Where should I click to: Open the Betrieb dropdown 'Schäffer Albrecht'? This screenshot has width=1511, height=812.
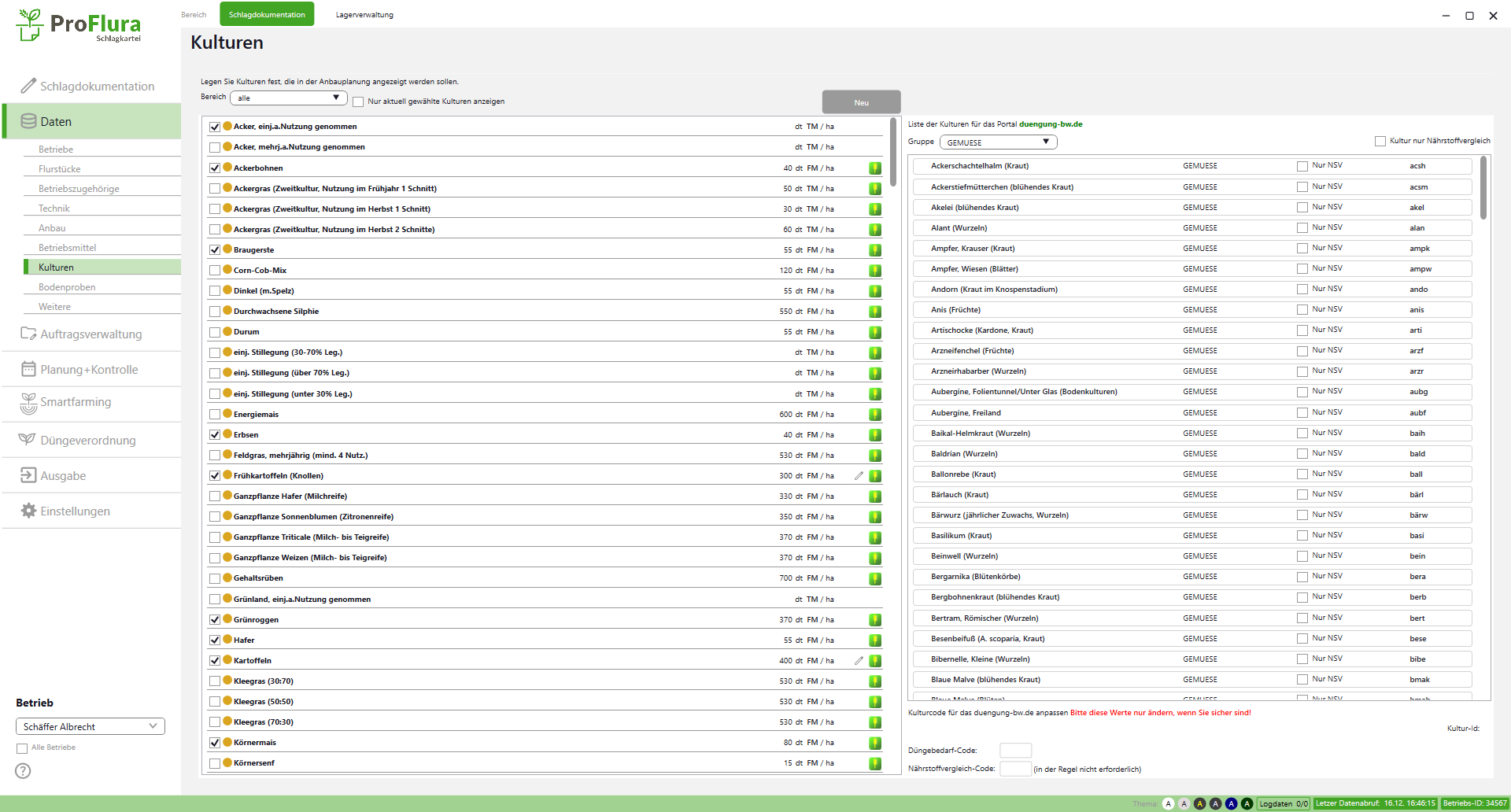tap(90, 726)
